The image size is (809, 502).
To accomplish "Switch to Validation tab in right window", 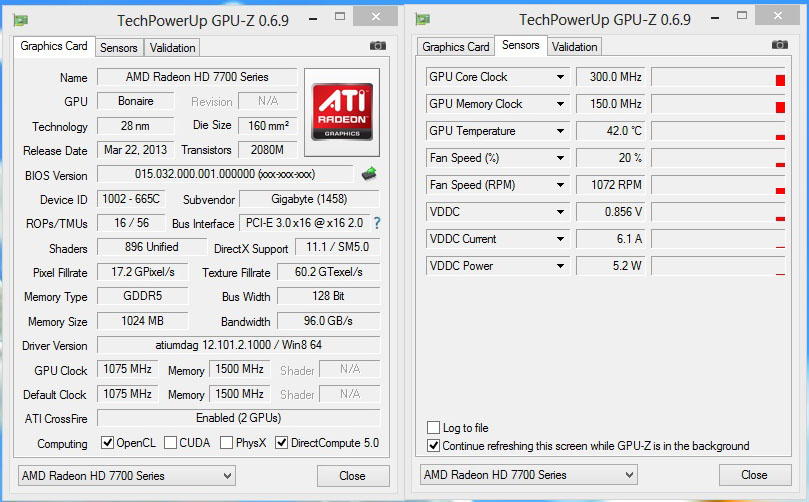I will pyautogui.click(x=574, y=47).
